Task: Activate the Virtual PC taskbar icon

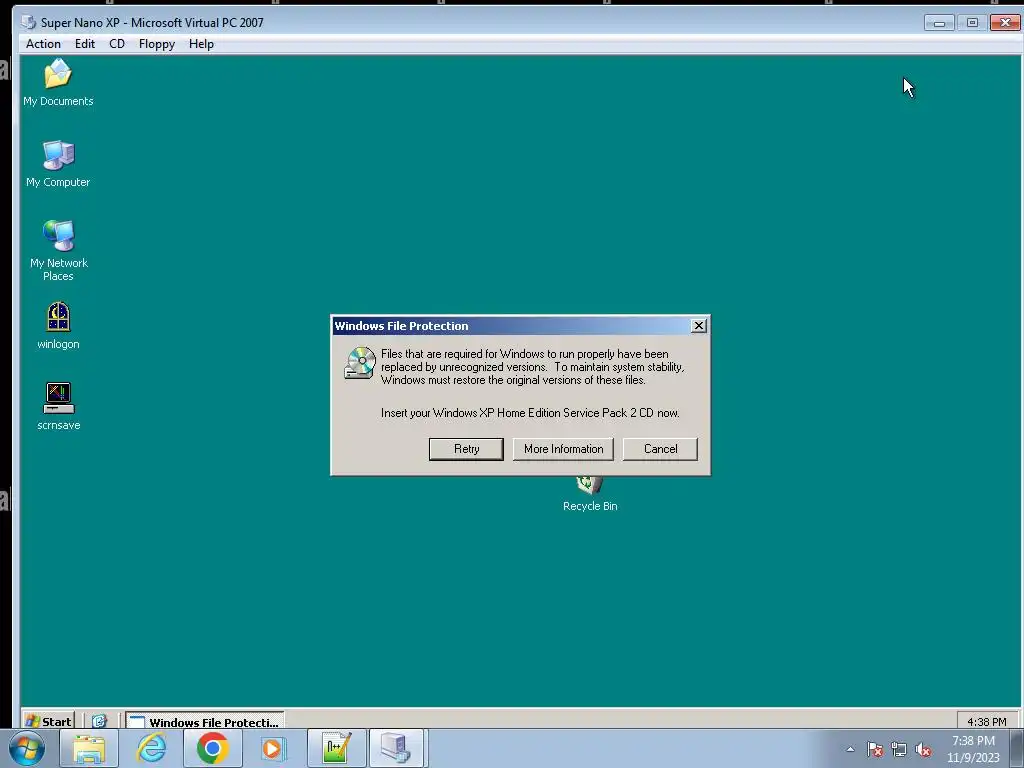Action: (397, 748)
